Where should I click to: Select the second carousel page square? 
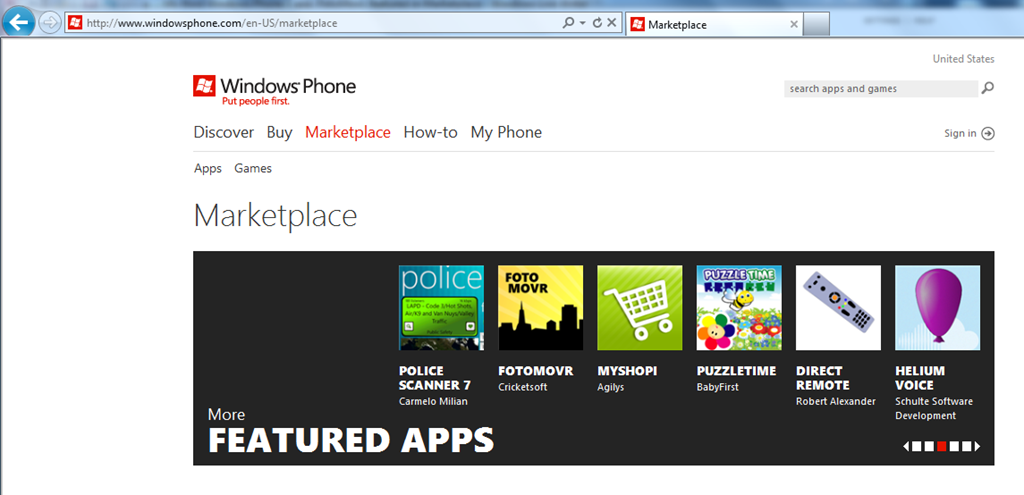pyautogui.click(x=929, y=446)
